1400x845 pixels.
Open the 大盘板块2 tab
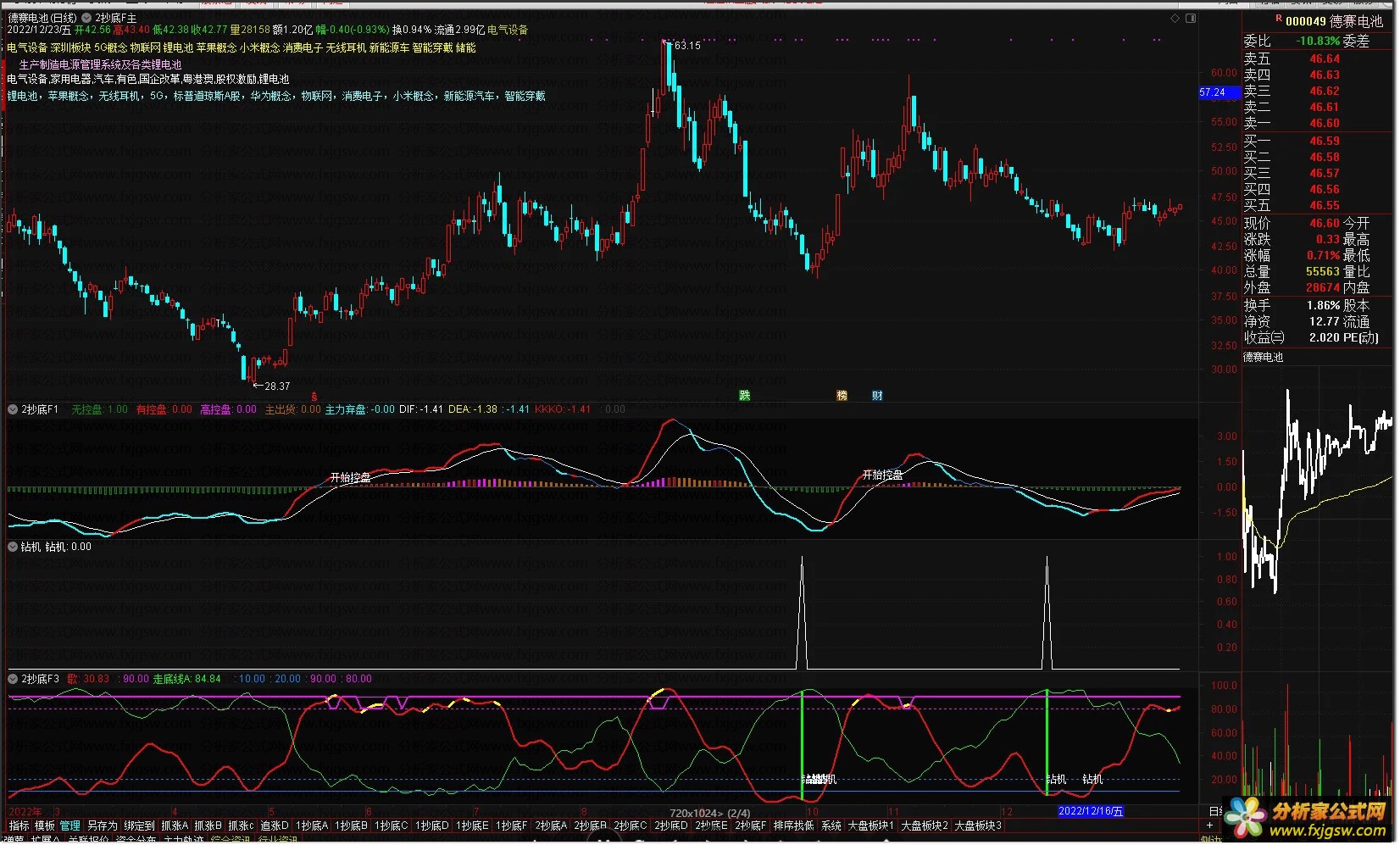coord(925,826)
